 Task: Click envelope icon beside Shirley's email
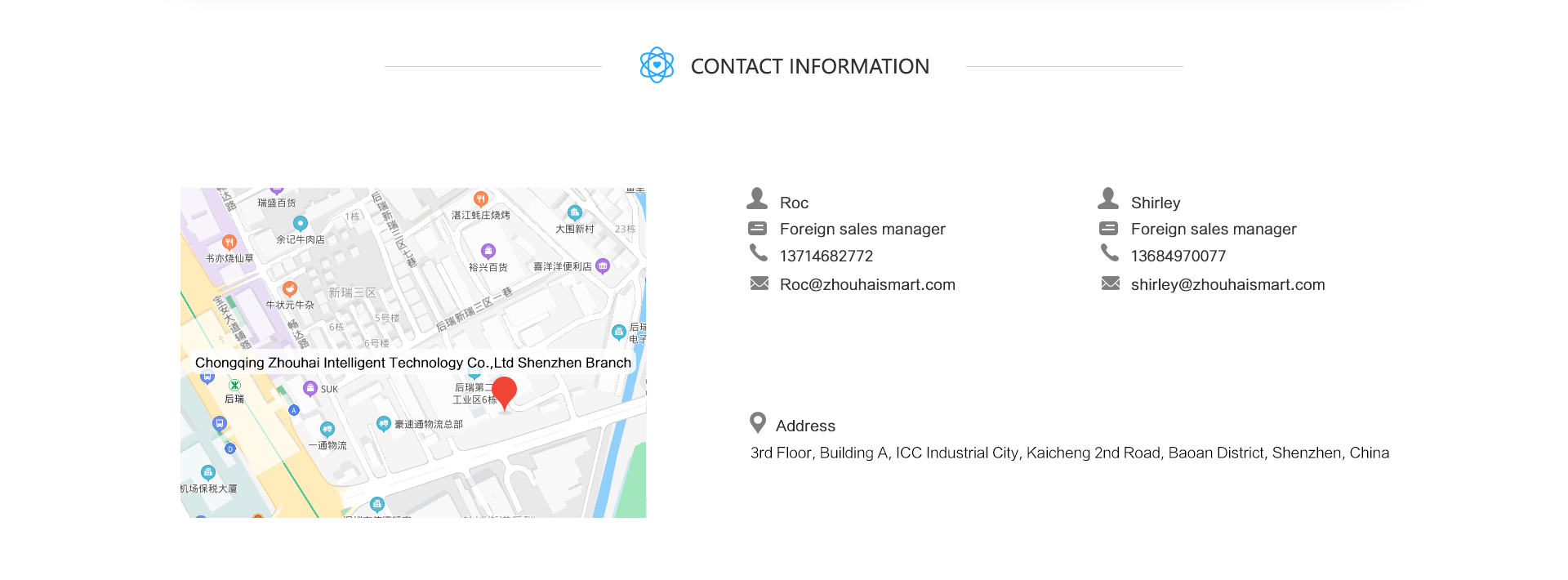[x=1110, y=283]
